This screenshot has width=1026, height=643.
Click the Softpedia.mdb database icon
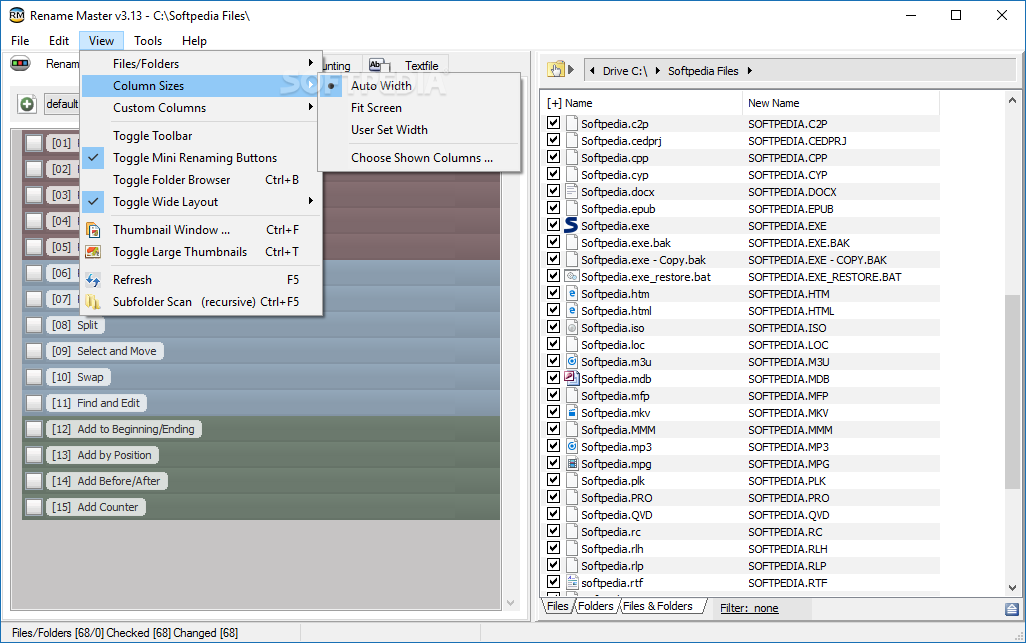(571, 379)
